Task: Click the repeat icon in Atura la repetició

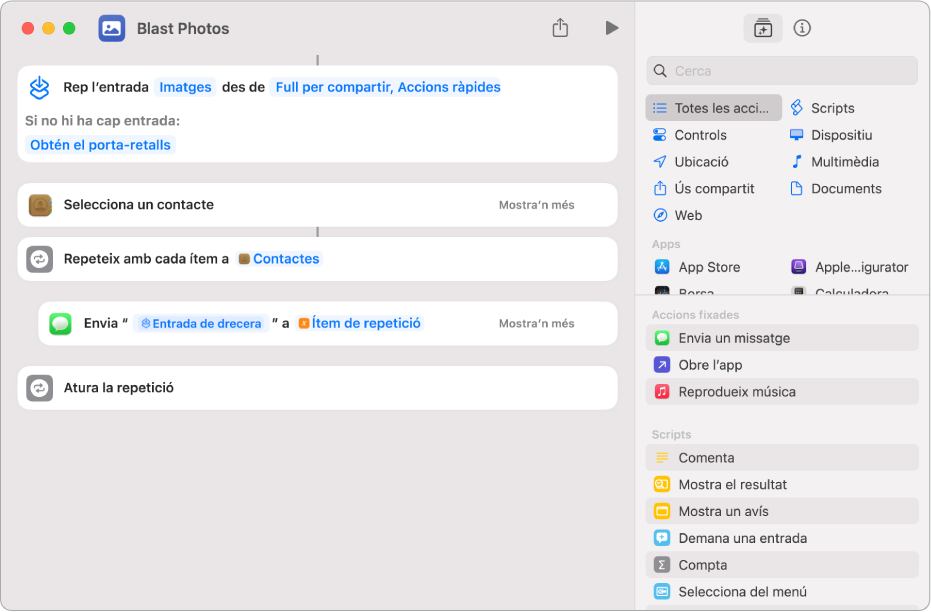Action: pos(40,388)
